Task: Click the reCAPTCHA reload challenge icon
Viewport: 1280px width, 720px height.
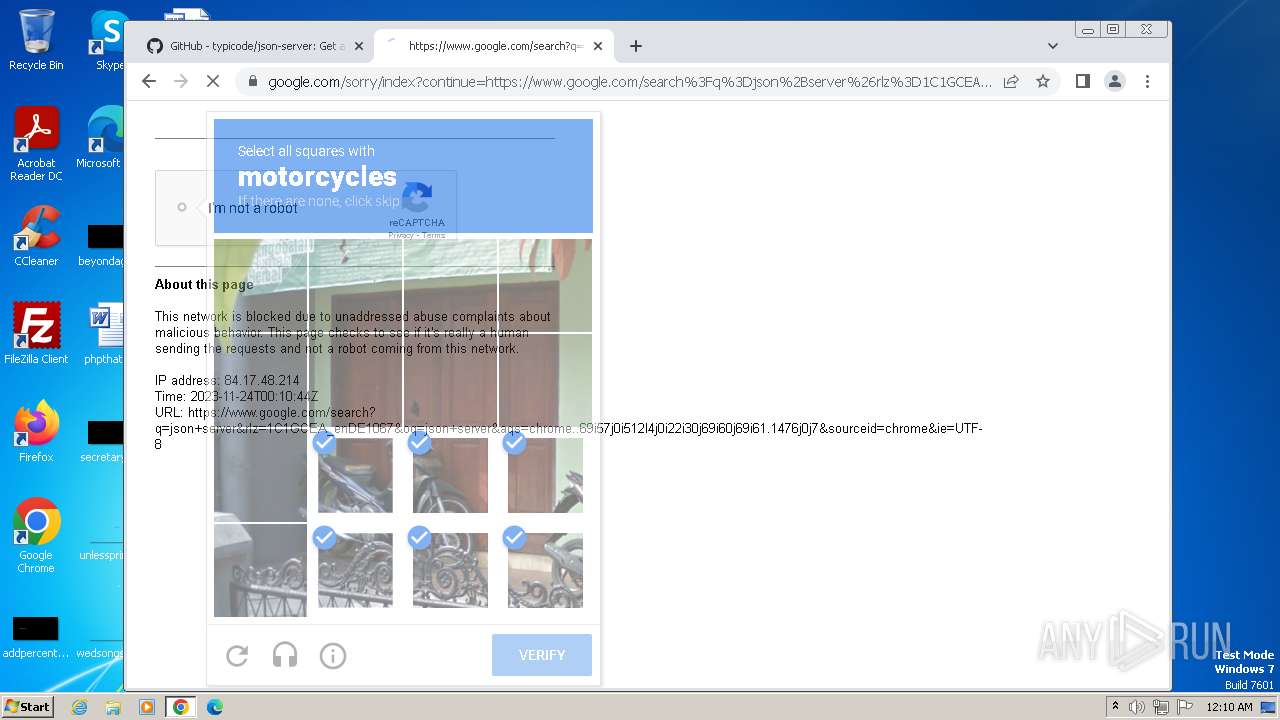Action: point(237,655)
